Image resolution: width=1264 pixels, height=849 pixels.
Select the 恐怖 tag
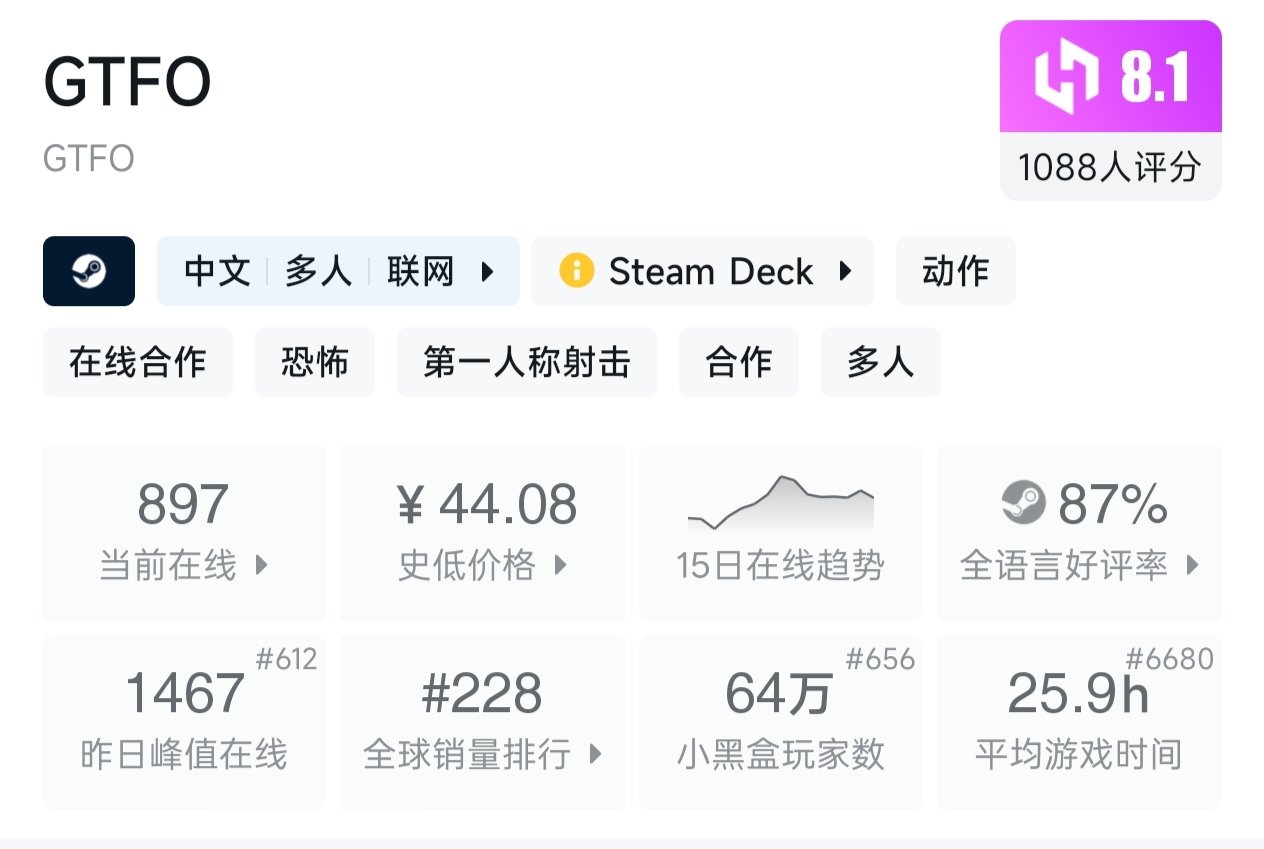[314, 362]
